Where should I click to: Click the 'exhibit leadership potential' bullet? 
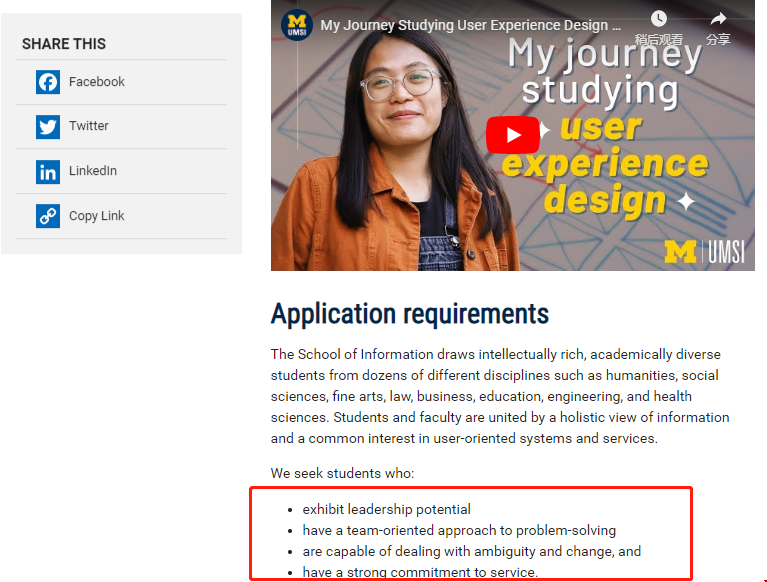386,509
